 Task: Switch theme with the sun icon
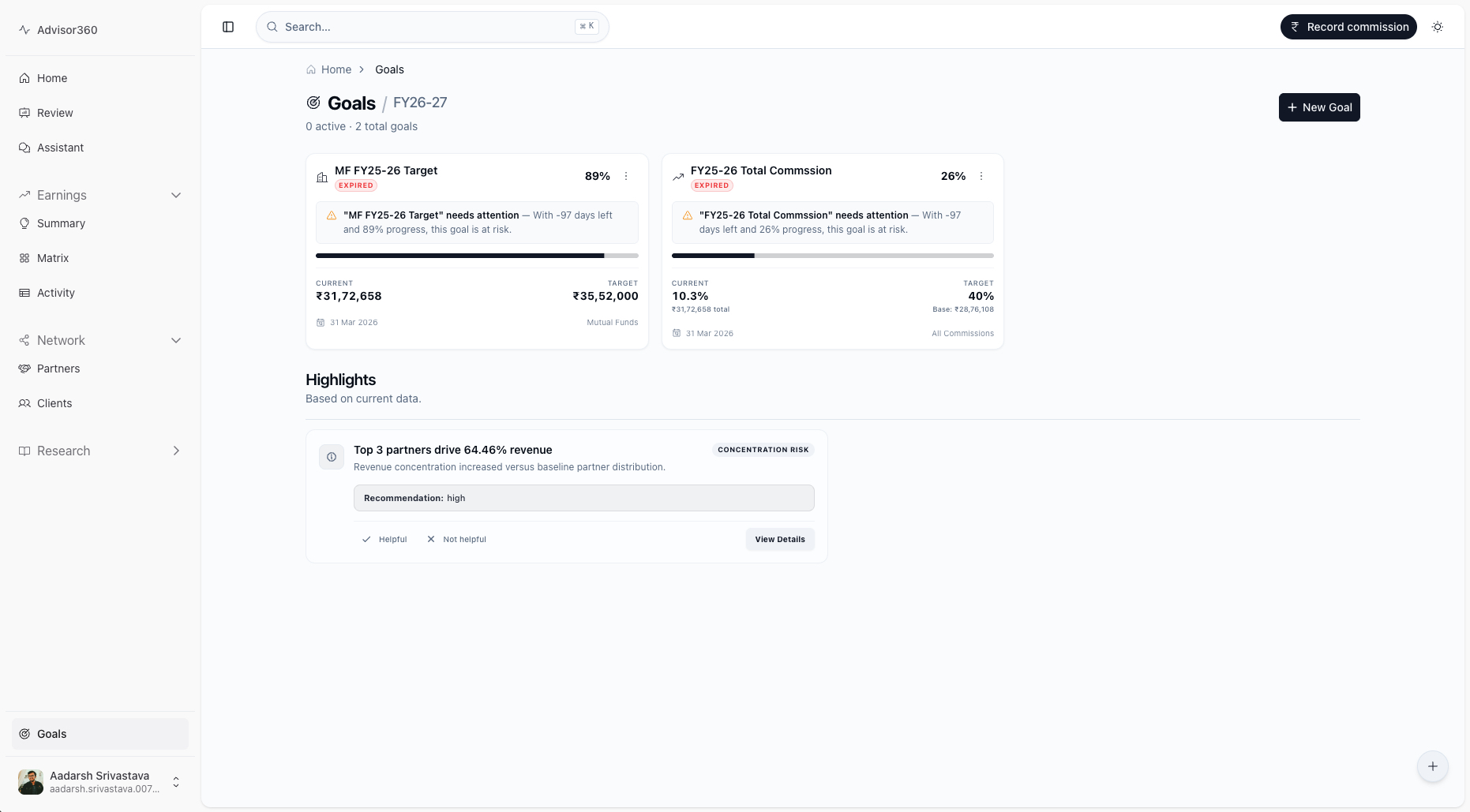(1438, 27)
